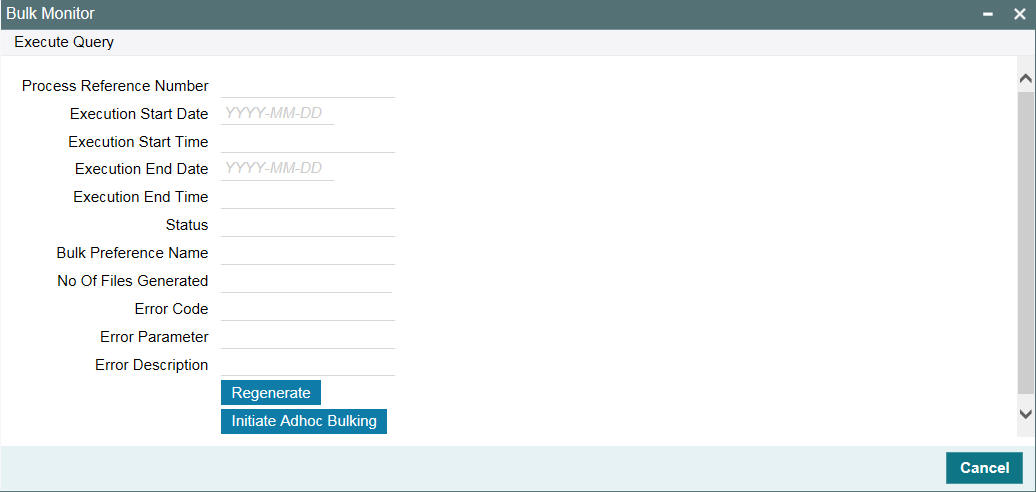Click the Initiate Adhoc Bulking button

[304, 421]
